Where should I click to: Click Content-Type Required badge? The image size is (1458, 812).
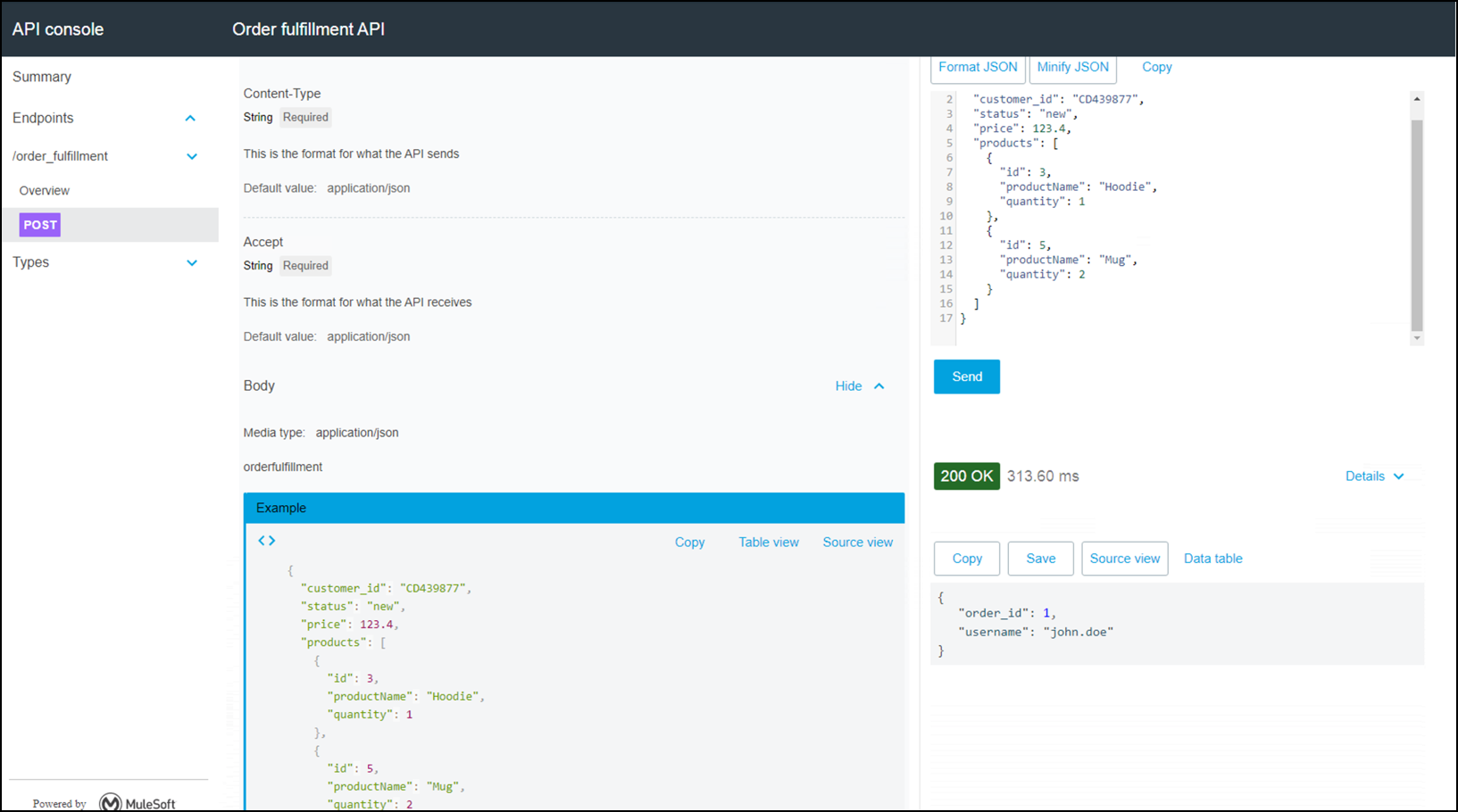point(305,117)
